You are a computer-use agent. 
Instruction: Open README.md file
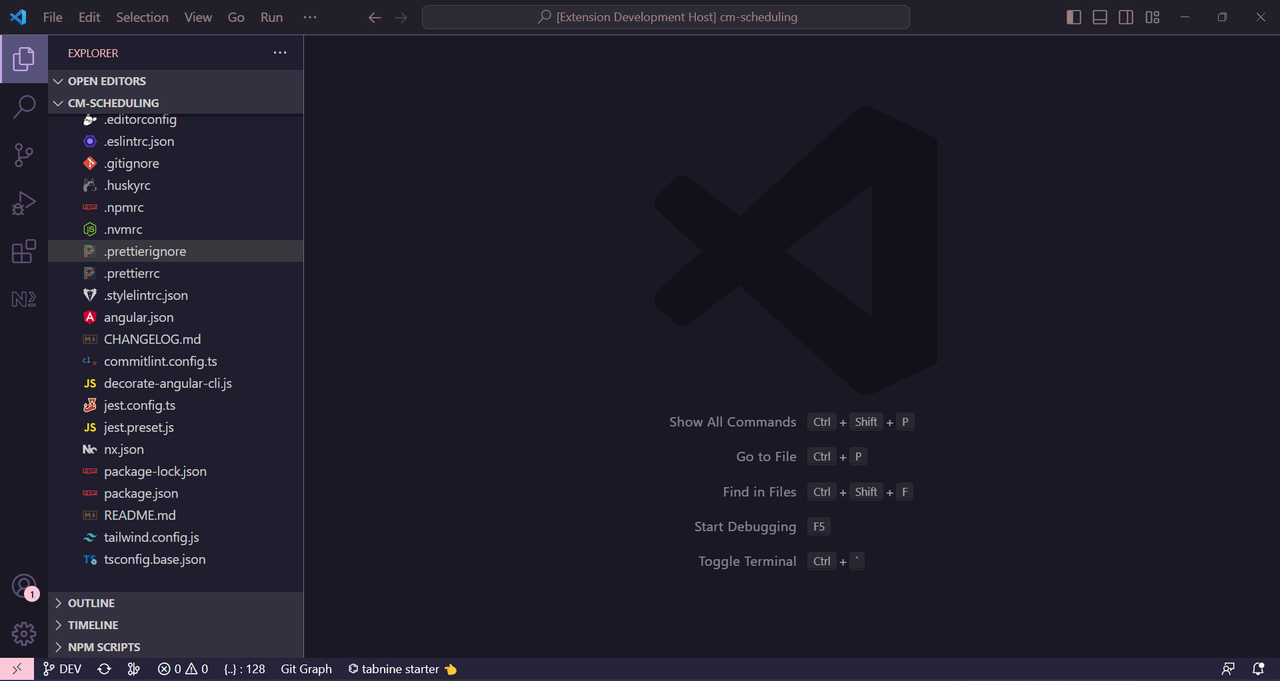click(x=176, y=515)
